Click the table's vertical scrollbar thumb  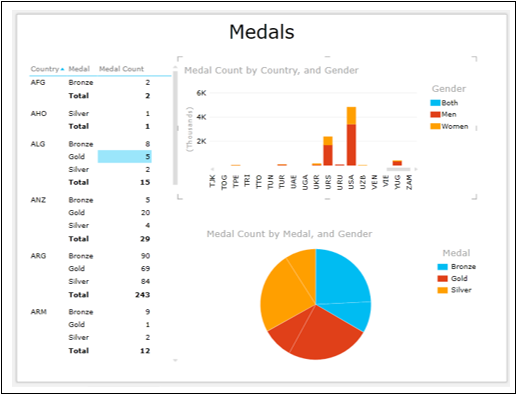[175, 128]
